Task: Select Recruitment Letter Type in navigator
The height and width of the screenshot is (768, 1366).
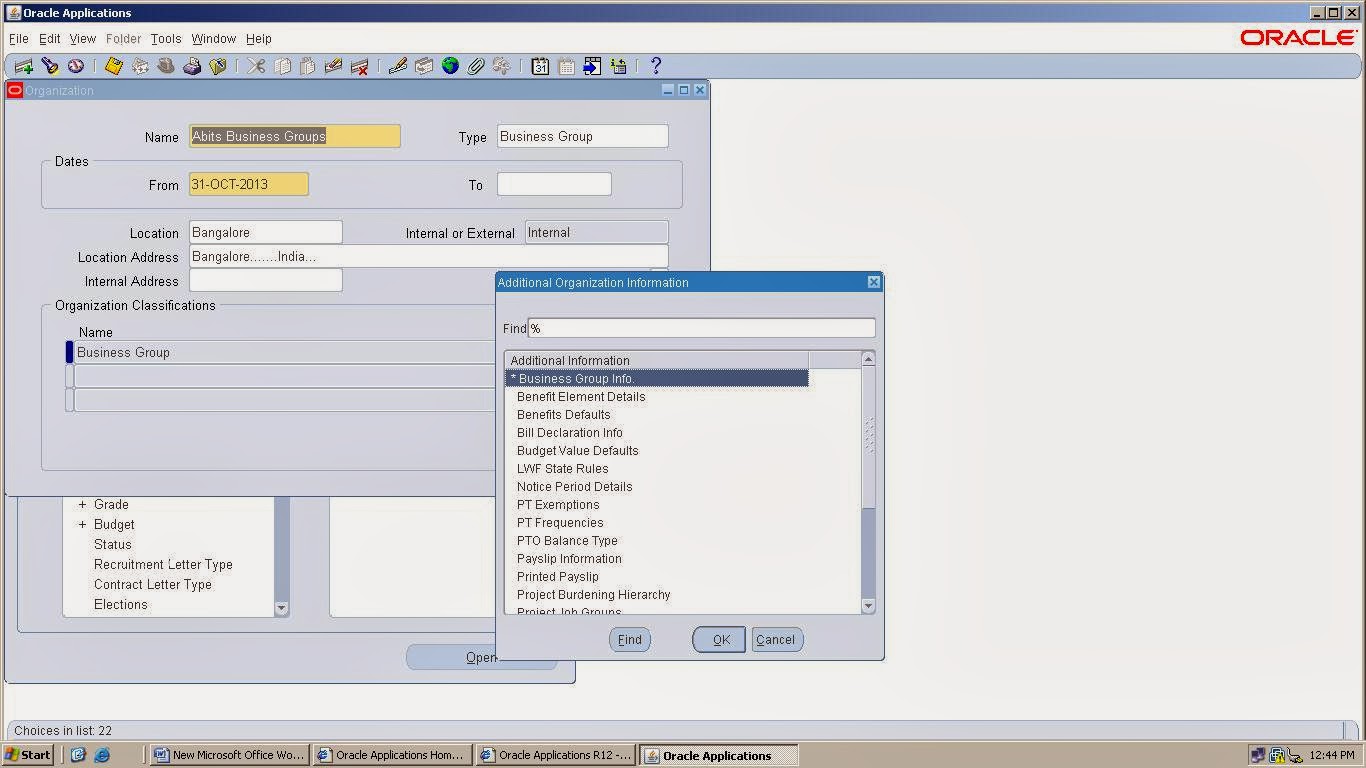Action: tap(163, 565)
